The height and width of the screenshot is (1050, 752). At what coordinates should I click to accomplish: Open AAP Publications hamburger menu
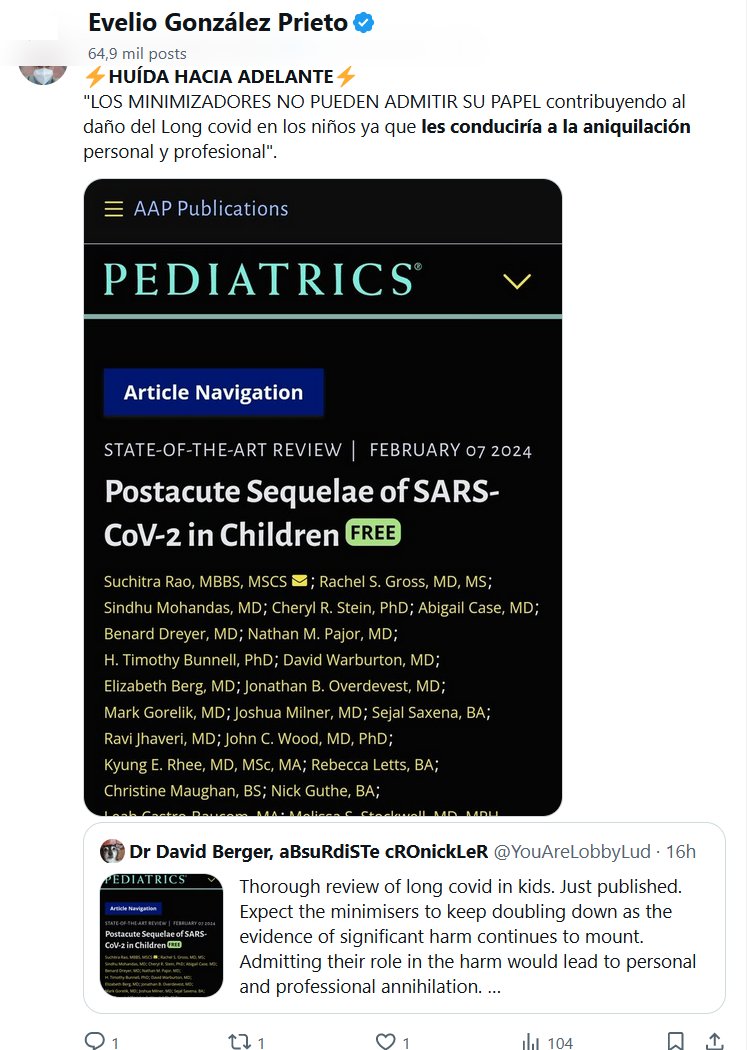pyautogui.click(x=114, y=209)
